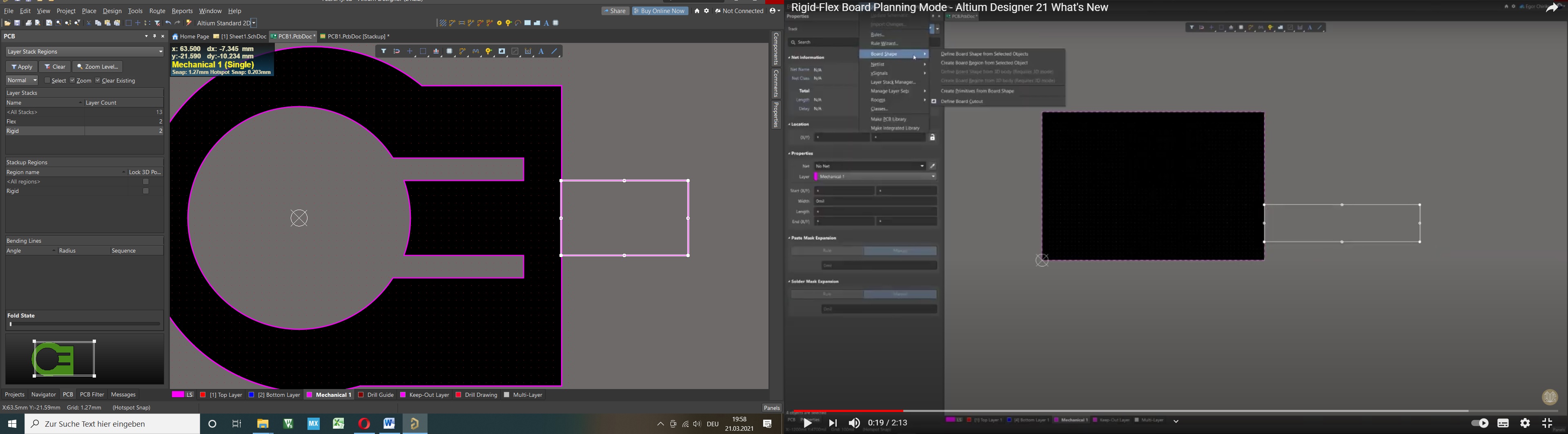Click the Print icon in main toolbar
Screen dimensions: 1568x434
pyautogui.click(x=29, y=23)
